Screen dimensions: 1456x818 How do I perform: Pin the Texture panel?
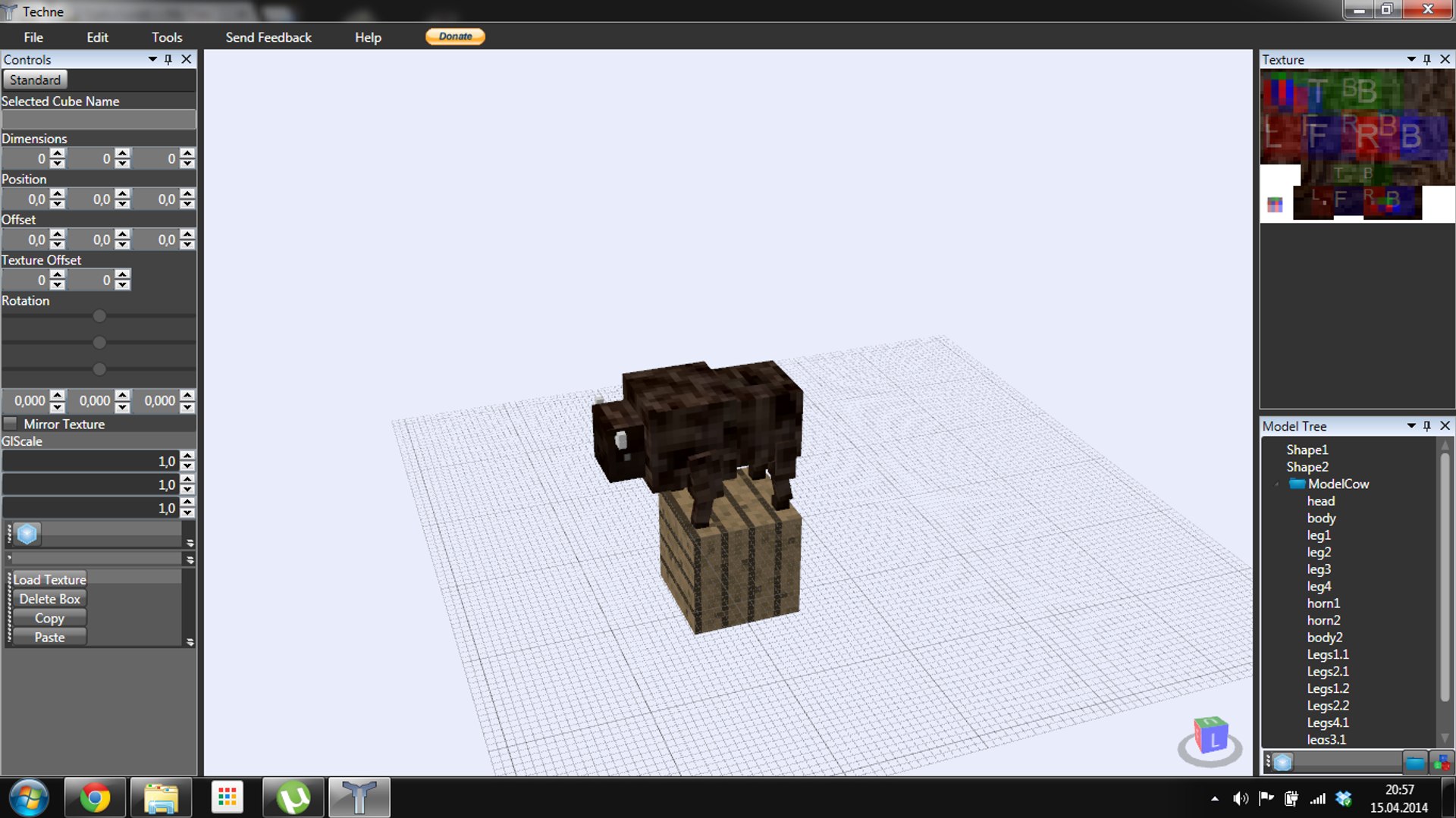(1427, 59)
